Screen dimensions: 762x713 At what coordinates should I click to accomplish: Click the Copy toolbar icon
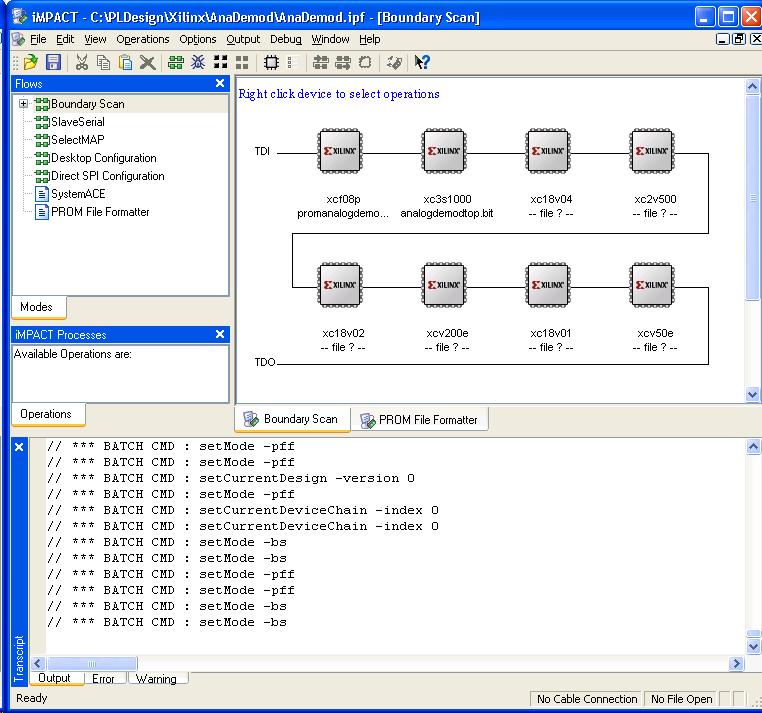(x=103, y=62)
